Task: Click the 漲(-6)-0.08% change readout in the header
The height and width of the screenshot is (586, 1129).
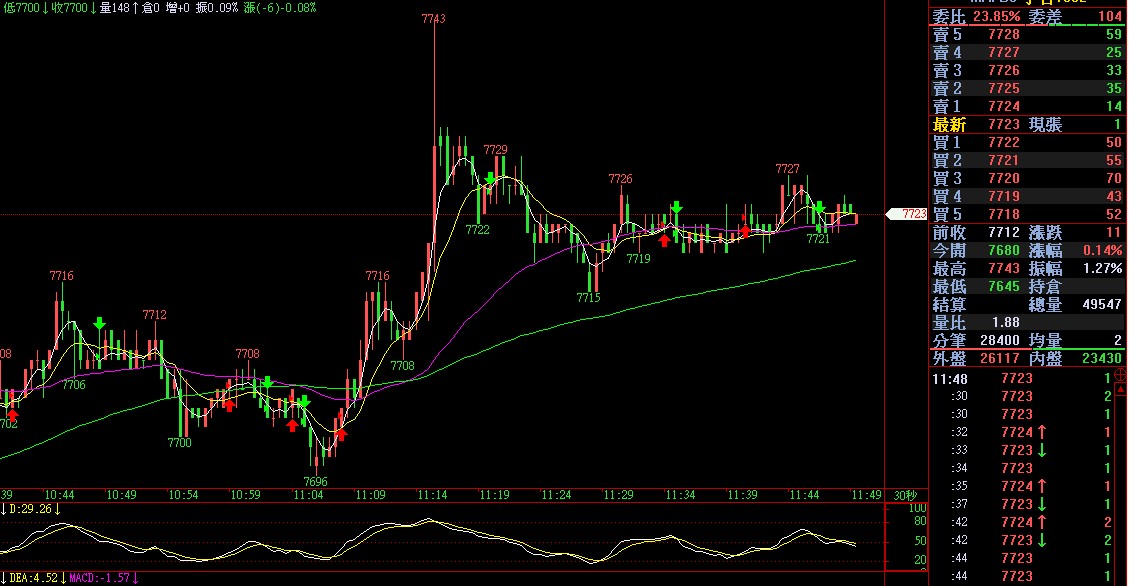Action: pyautogui.click(x=280, y=8)
